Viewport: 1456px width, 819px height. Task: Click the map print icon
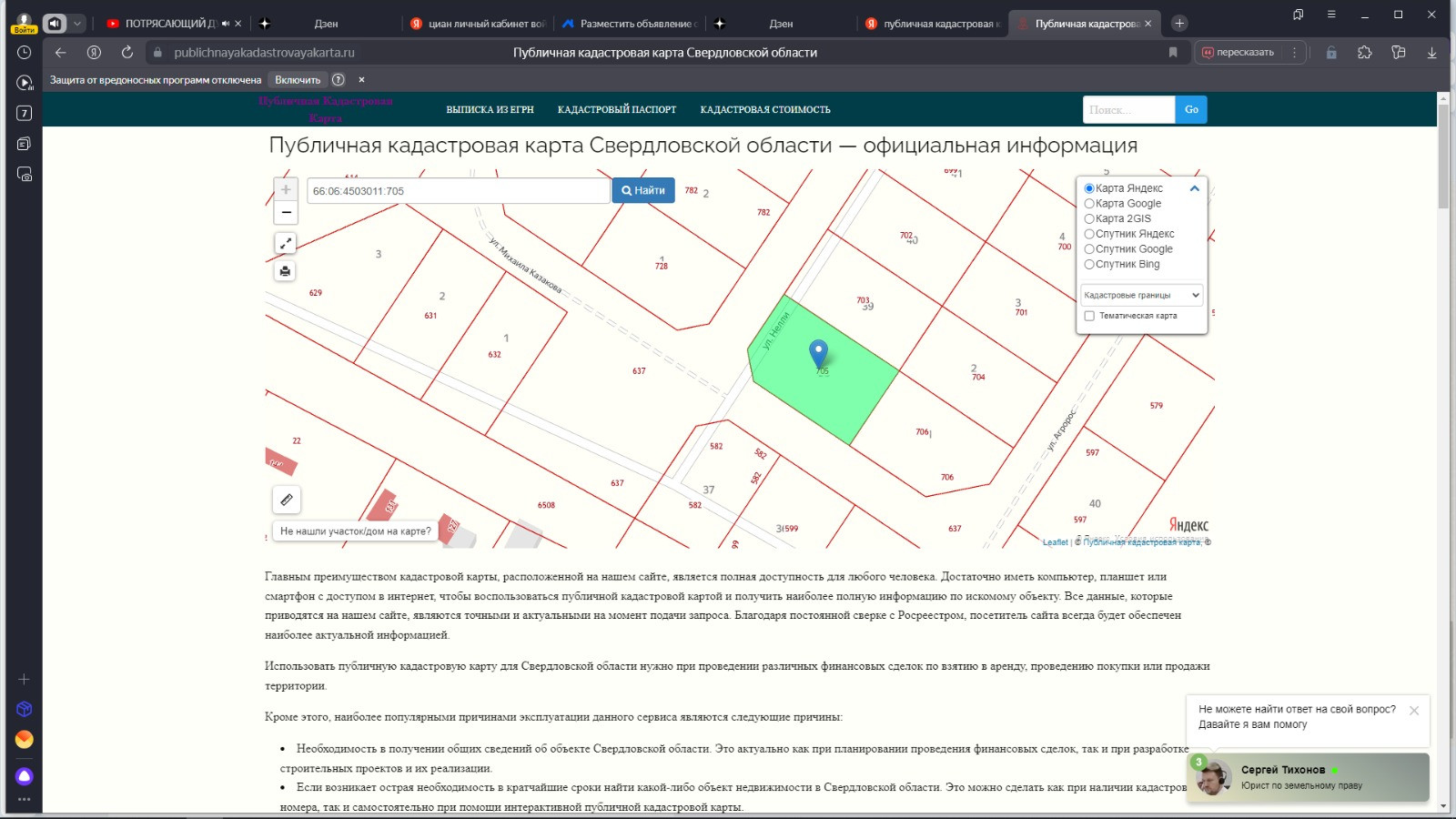tap(286, 271)
